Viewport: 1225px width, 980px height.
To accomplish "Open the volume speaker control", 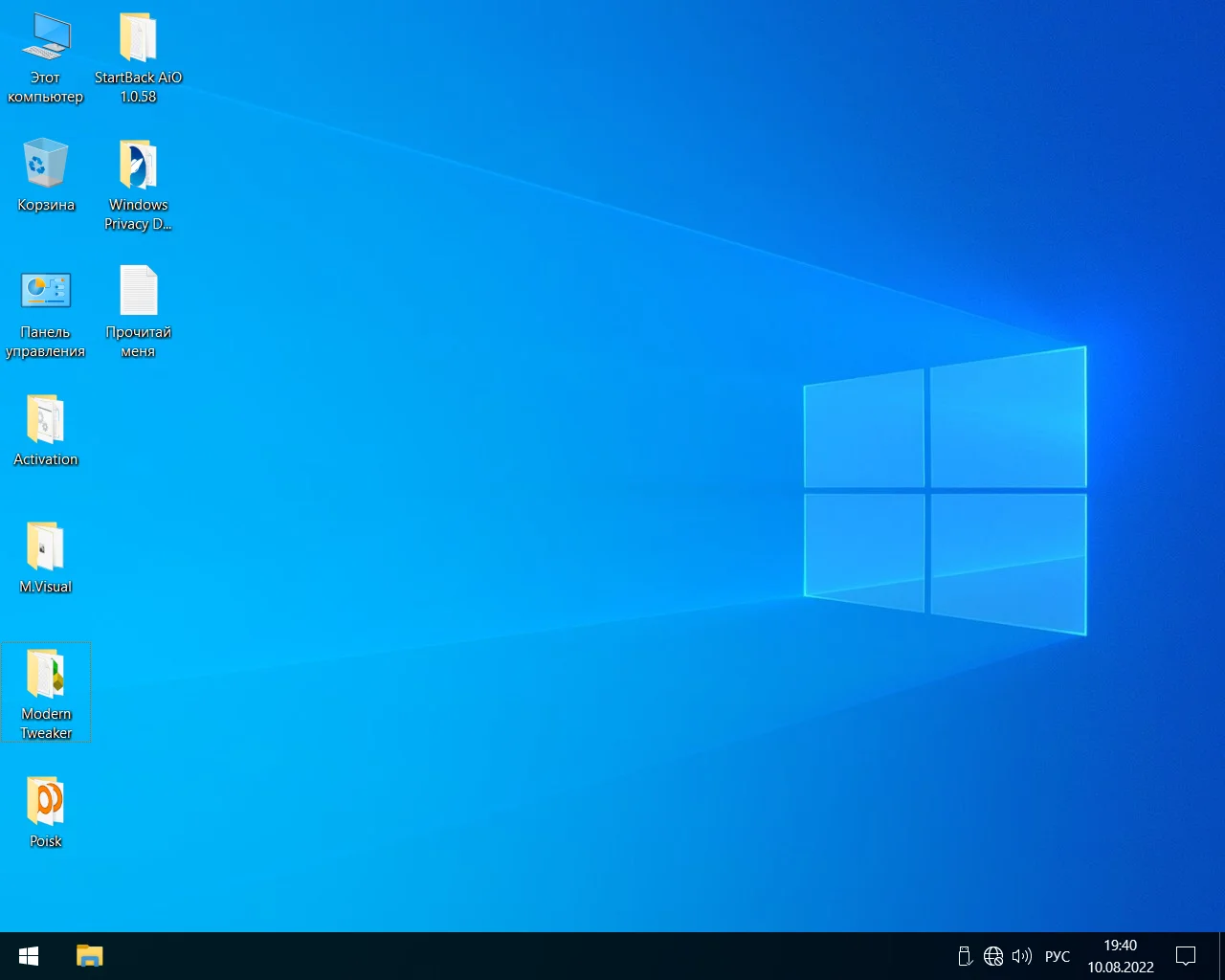I will click(1021, 955).
